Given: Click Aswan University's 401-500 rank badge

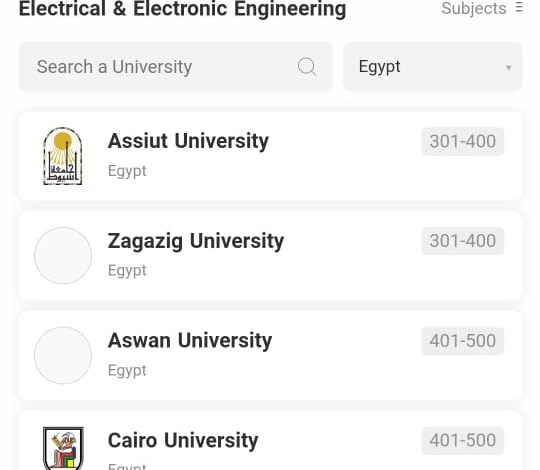Looking at the screenshot, I should click(x=463, y=341).
